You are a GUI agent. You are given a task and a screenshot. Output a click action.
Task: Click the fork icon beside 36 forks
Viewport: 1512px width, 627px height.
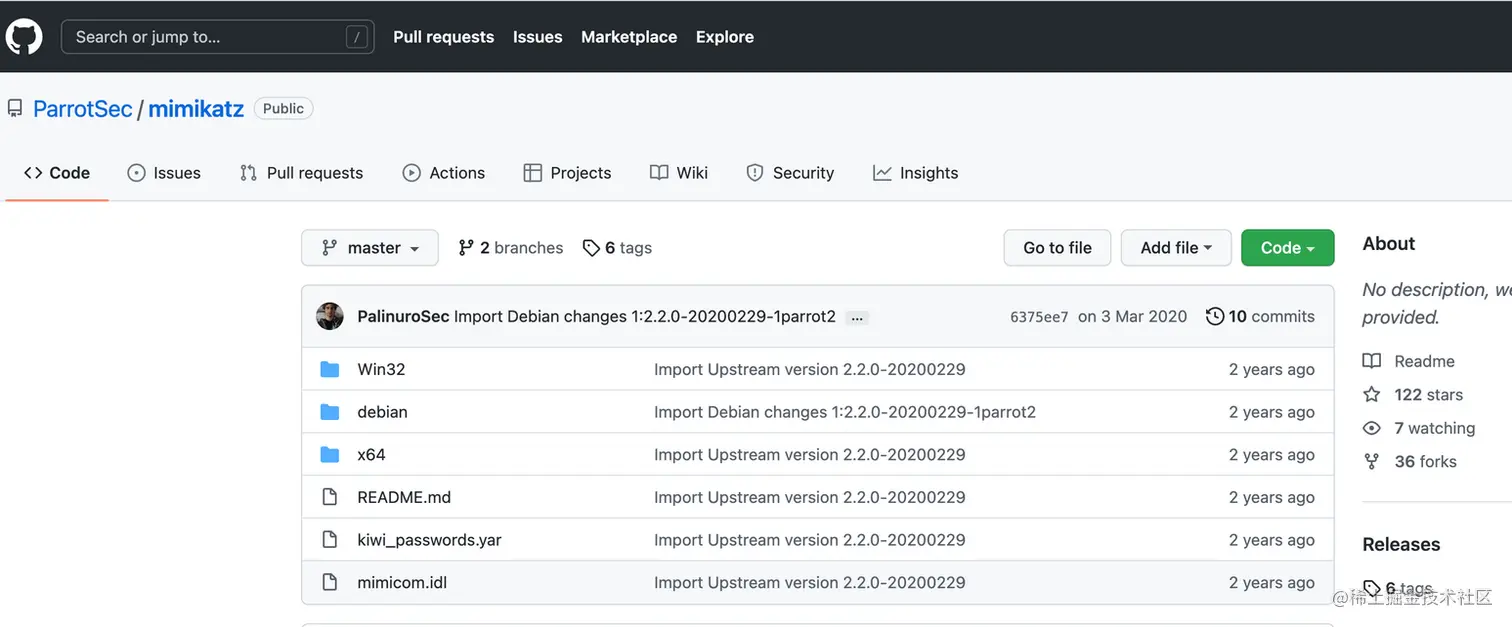click(1372, 461)
